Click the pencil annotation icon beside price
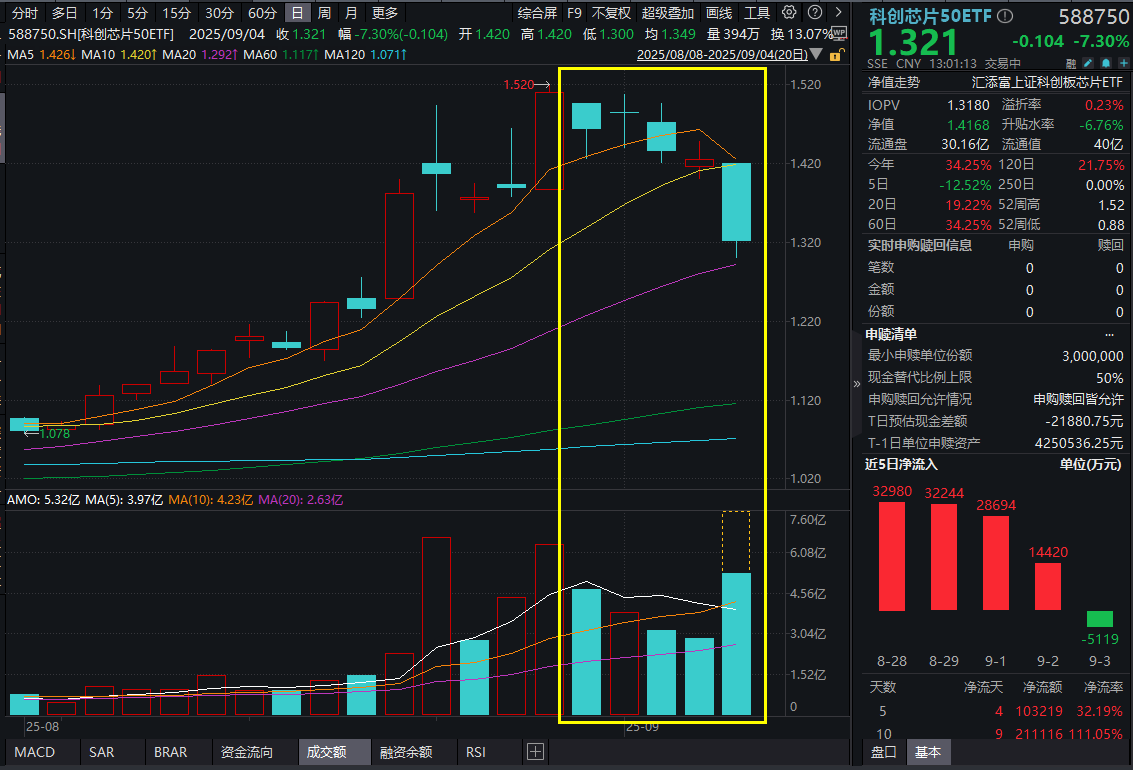This screenshot has height=770, width=1133. [1089, 62]
